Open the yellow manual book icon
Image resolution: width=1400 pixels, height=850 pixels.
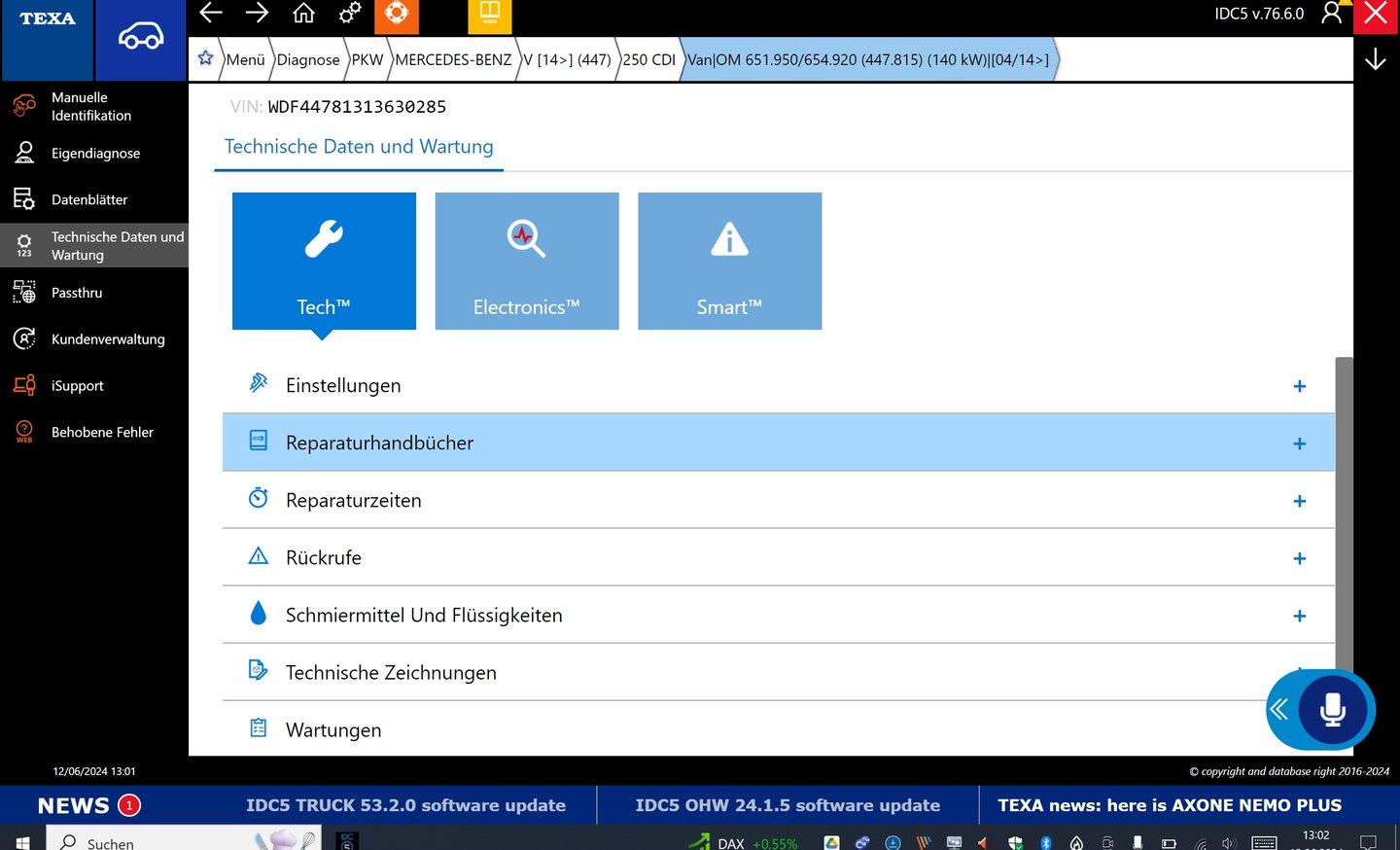490,16
